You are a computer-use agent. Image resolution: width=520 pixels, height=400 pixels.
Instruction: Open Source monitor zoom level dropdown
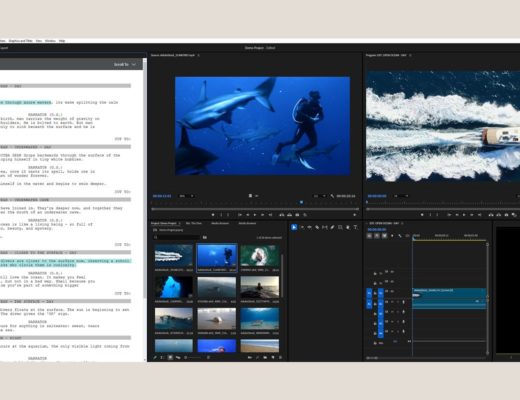187,196
